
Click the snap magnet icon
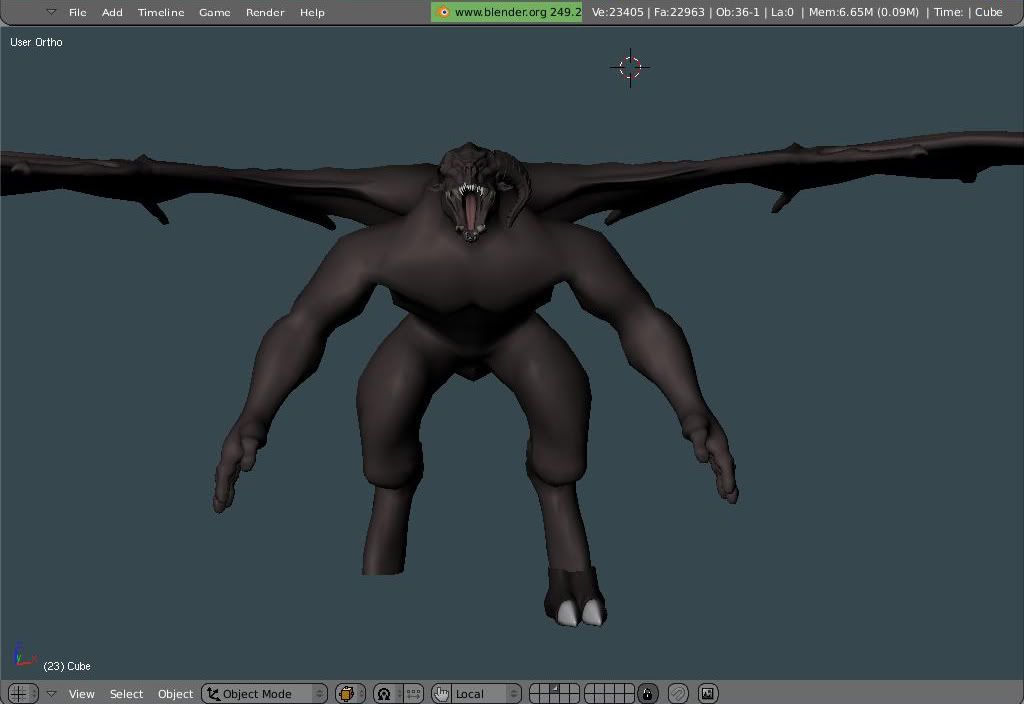678,693
